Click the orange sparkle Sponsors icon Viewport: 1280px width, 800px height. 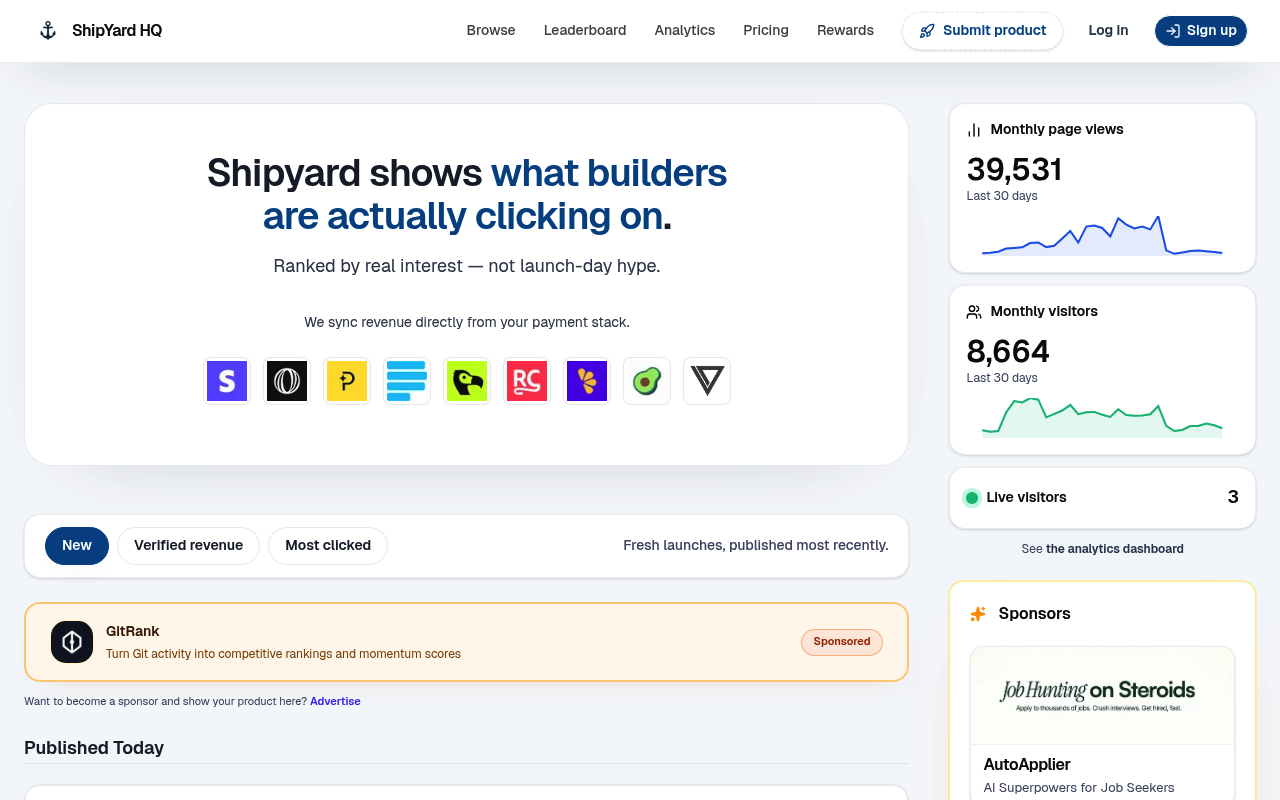tap(978, 614)
